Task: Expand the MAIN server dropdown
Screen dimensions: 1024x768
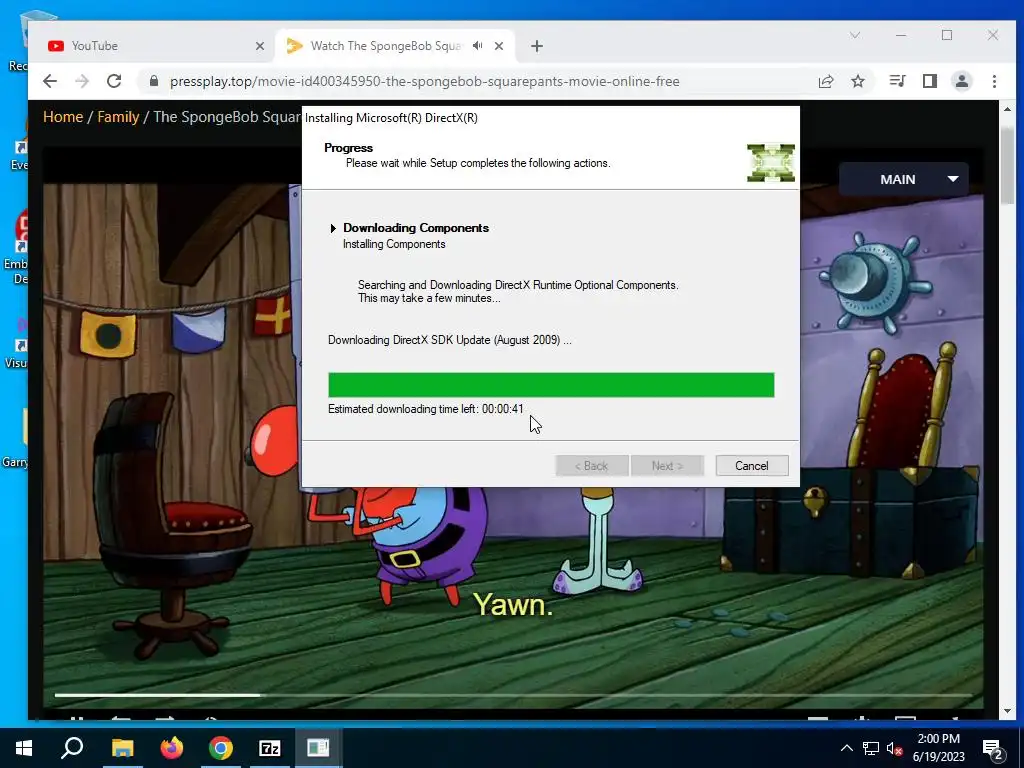Action: [903, 179]
